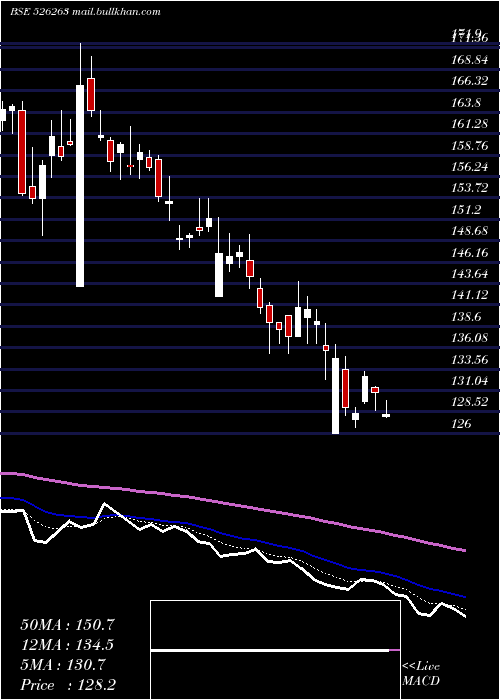Click the thick white 5MA line
Viewport: 500px width, 700px height.
pyautogui.click(x=232, y=555)
